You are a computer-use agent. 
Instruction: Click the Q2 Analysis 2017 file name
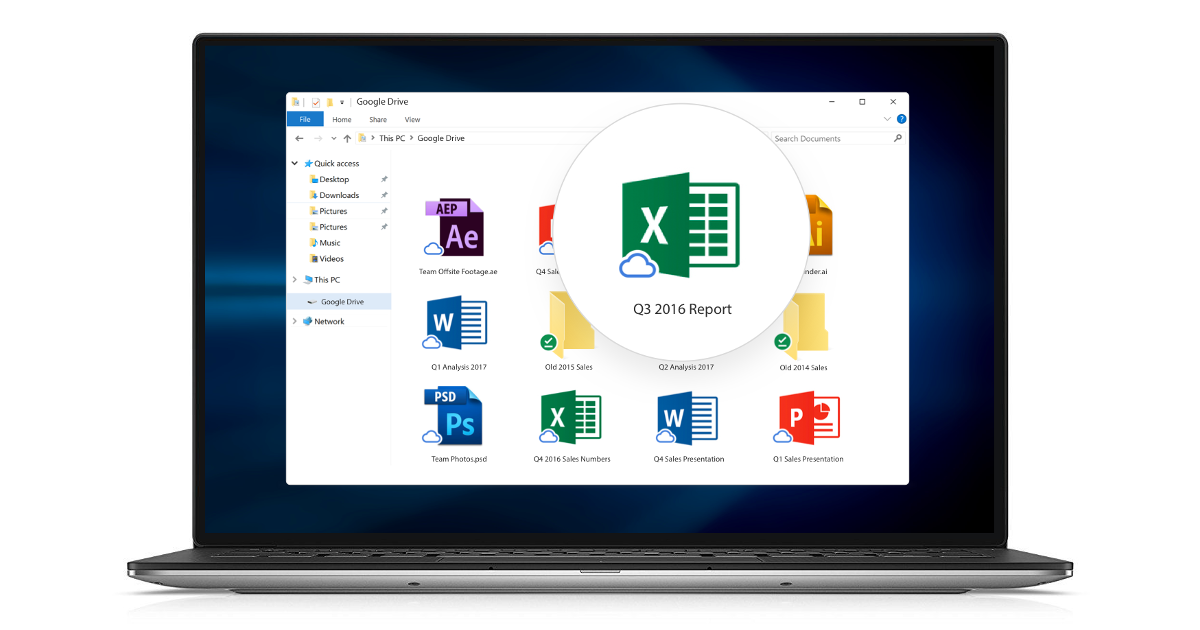pyautogui.click(x=686, y=367)
